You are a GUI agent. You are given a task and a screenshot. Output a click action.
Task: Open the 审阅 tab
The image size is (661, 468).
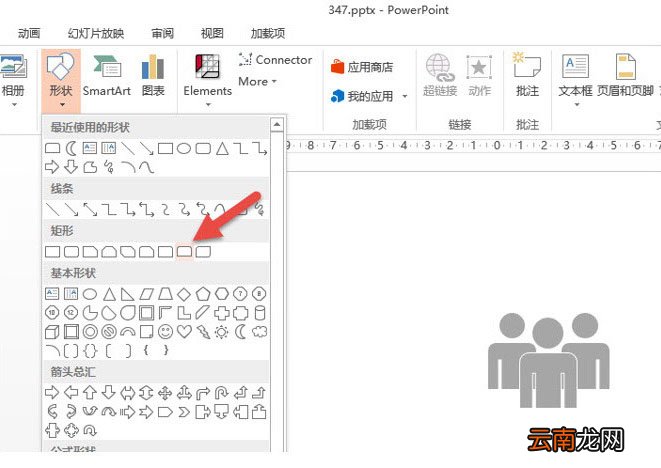[162, 33]
